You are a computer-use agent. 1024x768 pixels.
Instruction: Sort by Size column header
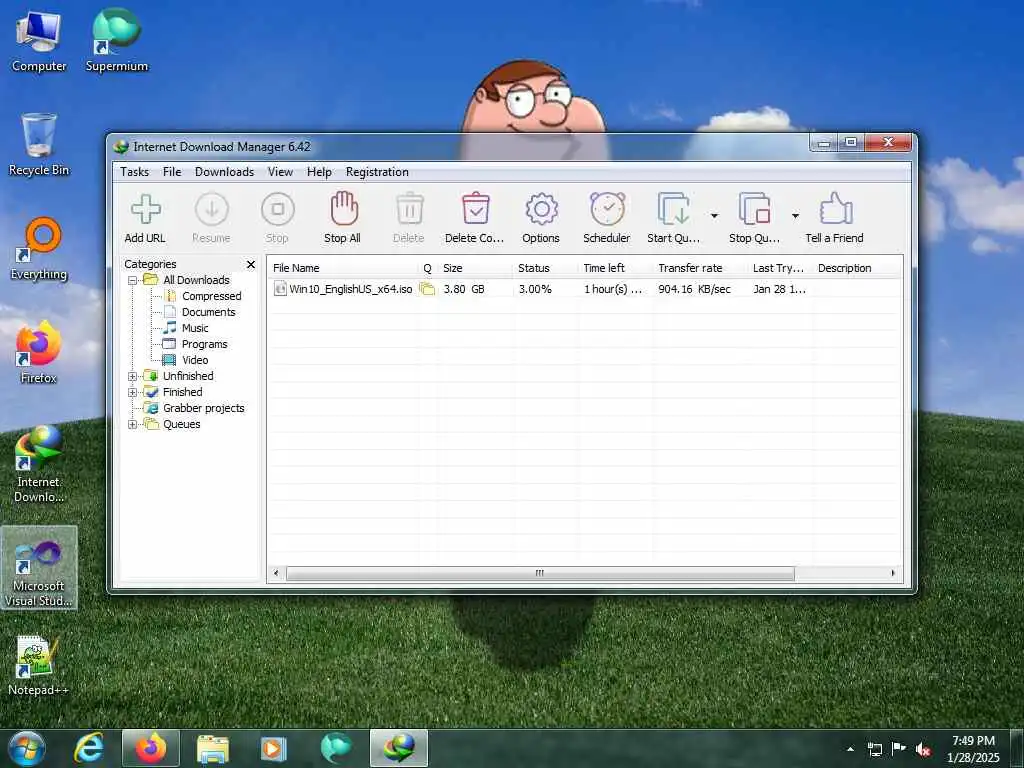point(475,268)
